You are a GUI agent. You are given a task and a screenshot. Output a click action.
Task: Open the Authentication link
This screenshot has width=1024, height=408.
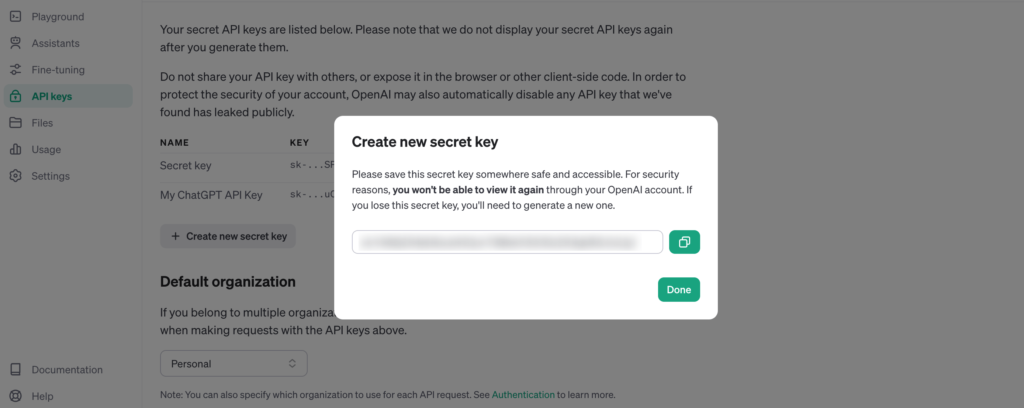(522, 395)
